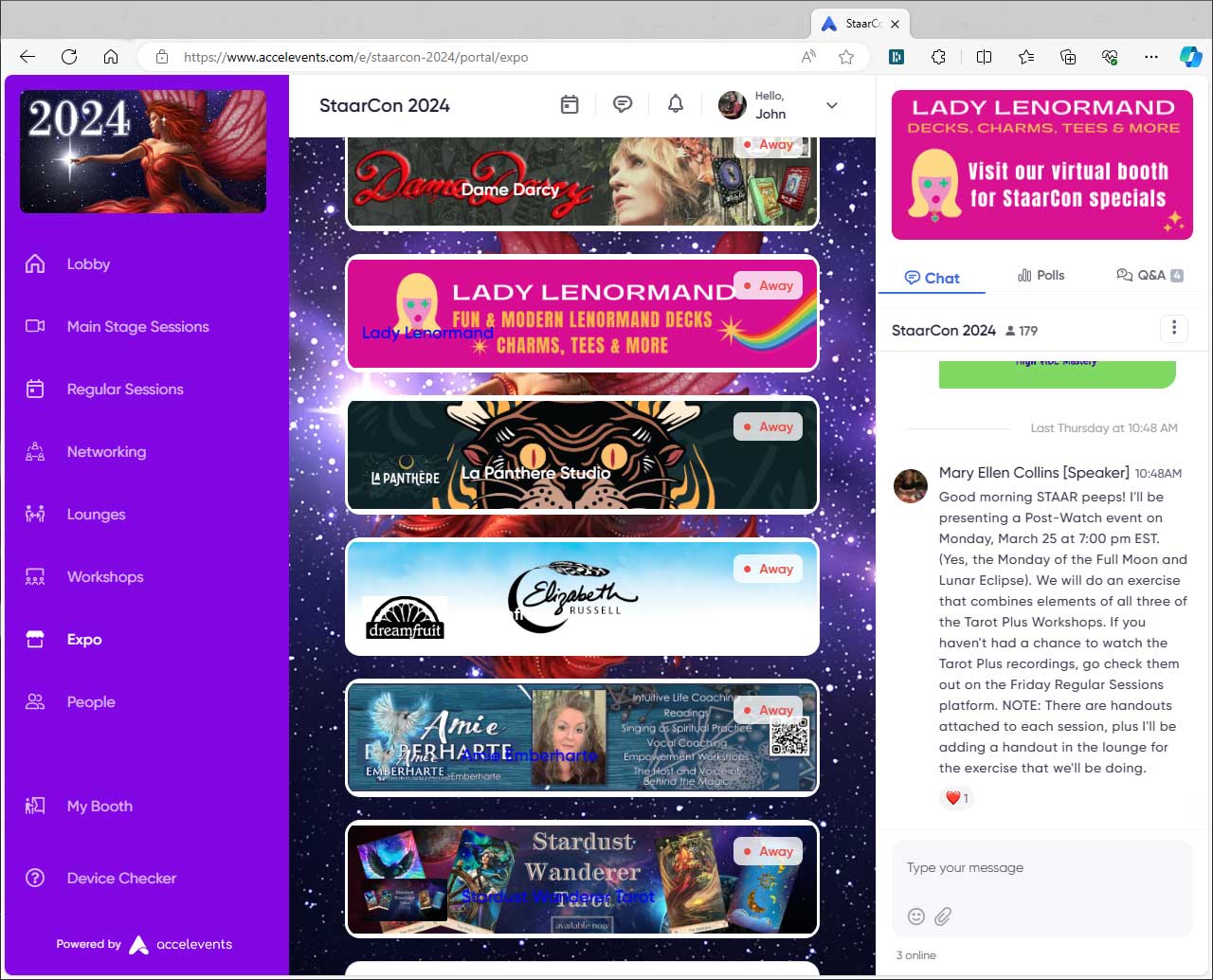Go to Lounges via sidebar icon
The width and height of the screenshot is (1213, 980).
pyautogui.click(x=96, y=514)
